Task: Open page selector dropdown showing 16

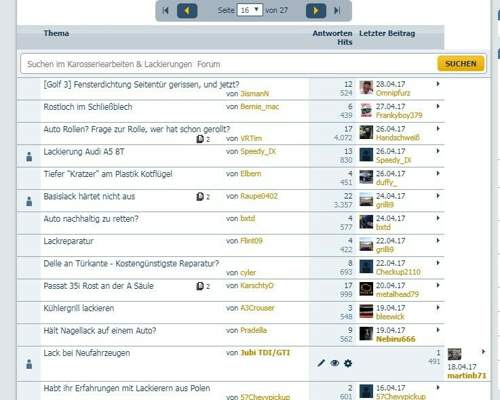Action: (249, 10)
